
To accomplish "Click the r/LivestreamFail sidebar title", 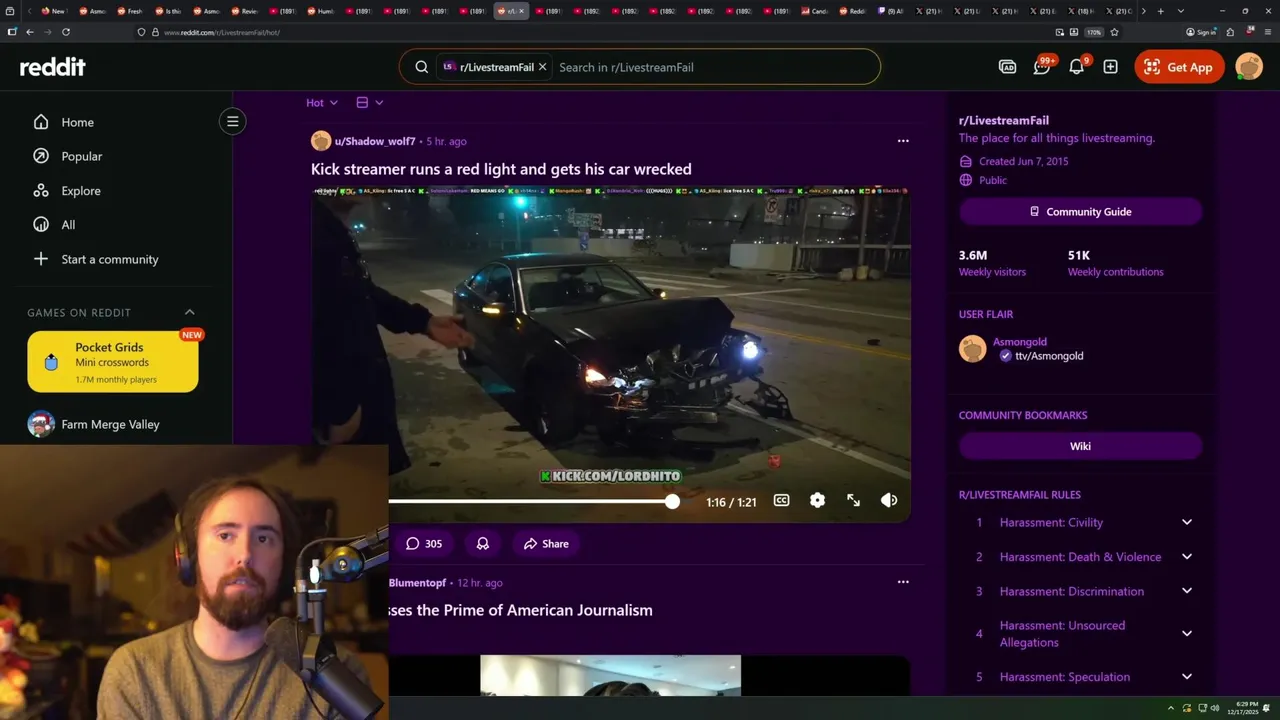I will click(1003, 120).
